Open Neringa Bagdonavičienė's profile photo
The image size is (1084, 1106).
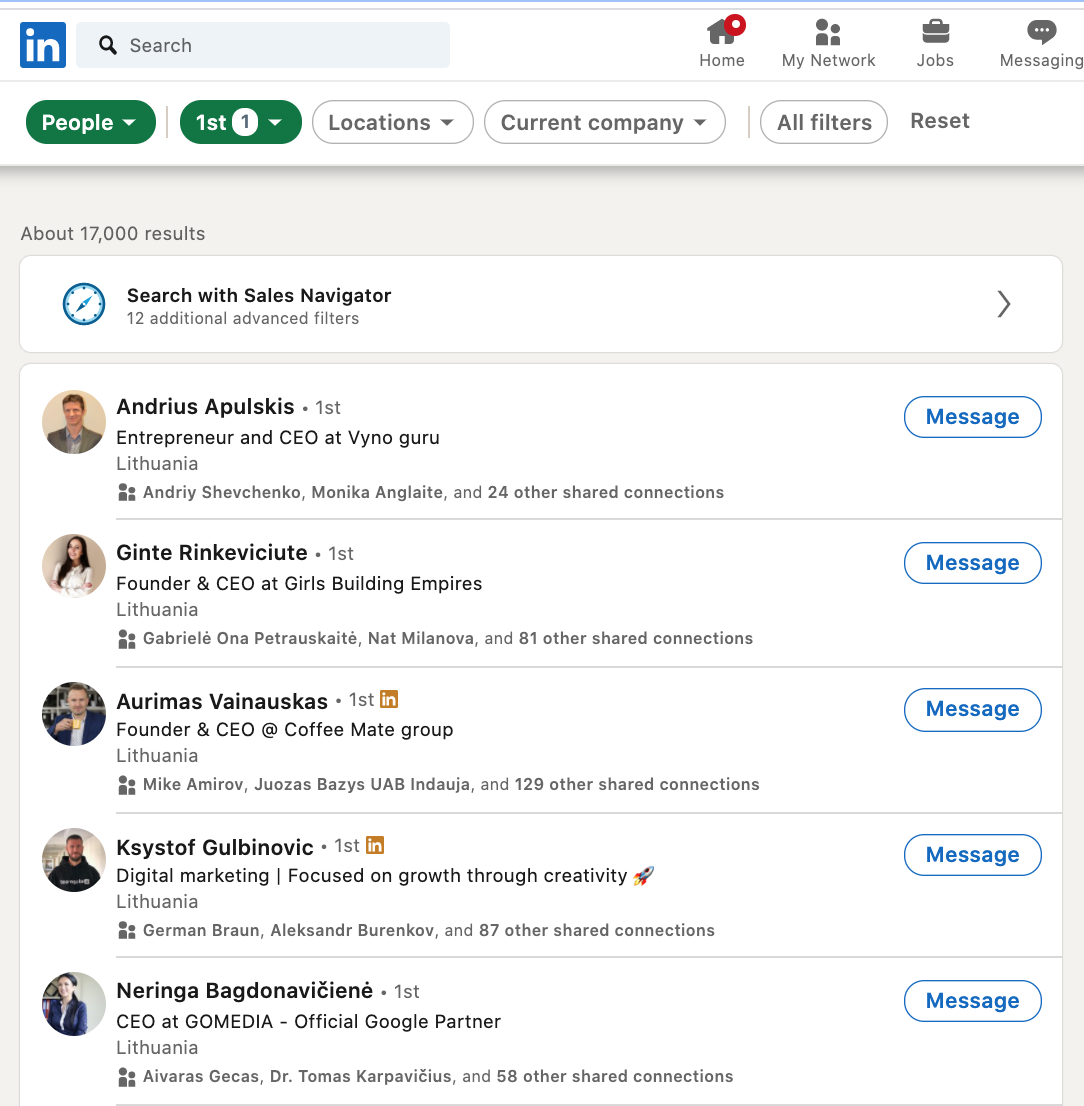pyautogui.click(x=74, y=1004)
